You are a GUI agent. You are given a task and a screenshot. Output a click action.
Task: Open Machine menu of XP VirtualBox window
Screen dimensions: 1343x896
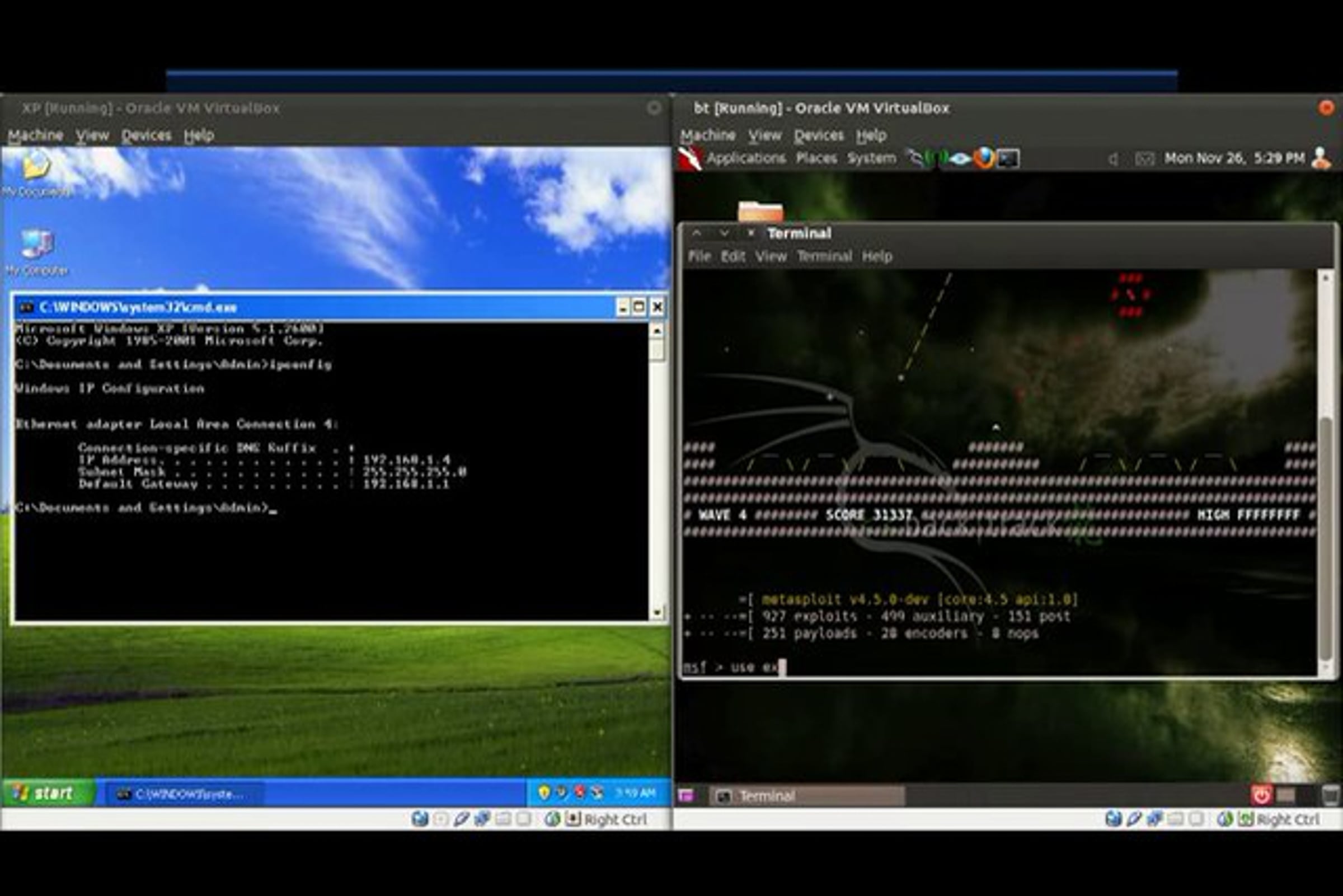point(35,135)
